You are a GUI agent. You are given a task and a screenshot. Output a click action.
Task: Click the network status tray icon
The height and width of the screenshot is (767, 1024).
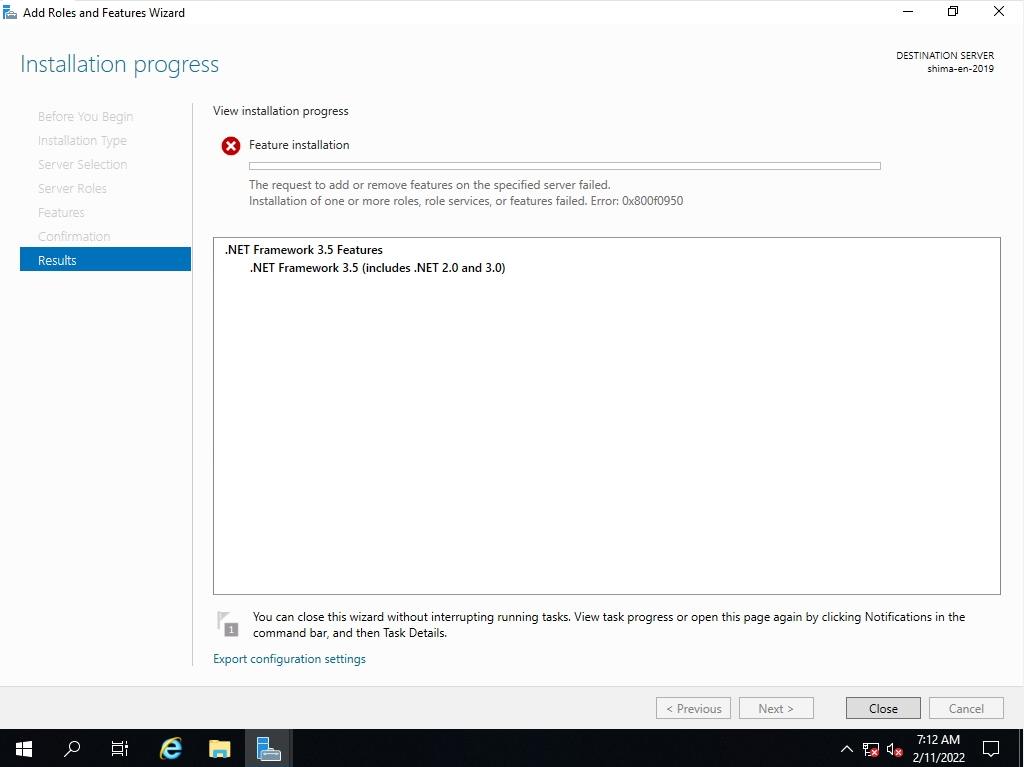[x=871, y=749]
